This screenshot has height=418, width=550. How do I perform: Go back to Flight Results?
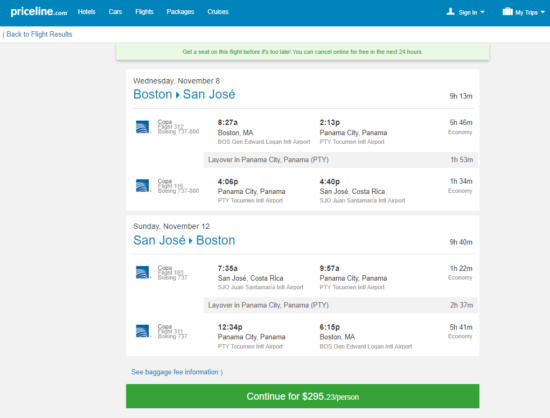point(37,34)
